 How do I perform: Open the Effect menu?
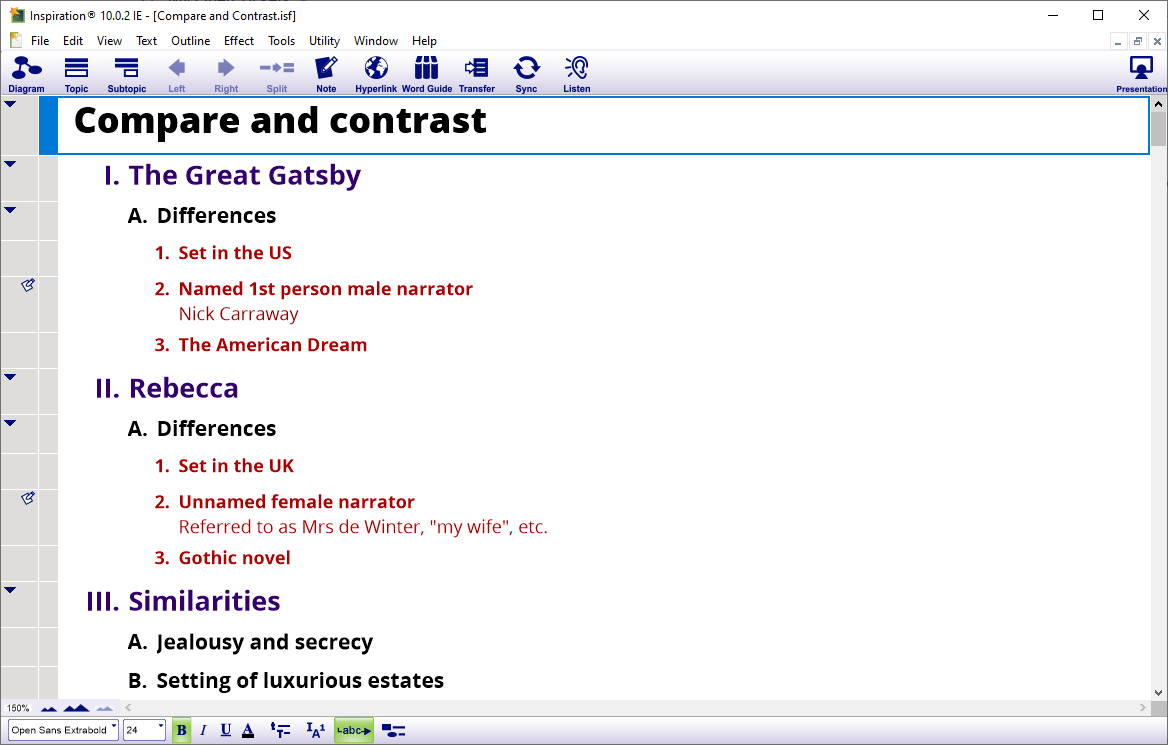pos(239,40)
